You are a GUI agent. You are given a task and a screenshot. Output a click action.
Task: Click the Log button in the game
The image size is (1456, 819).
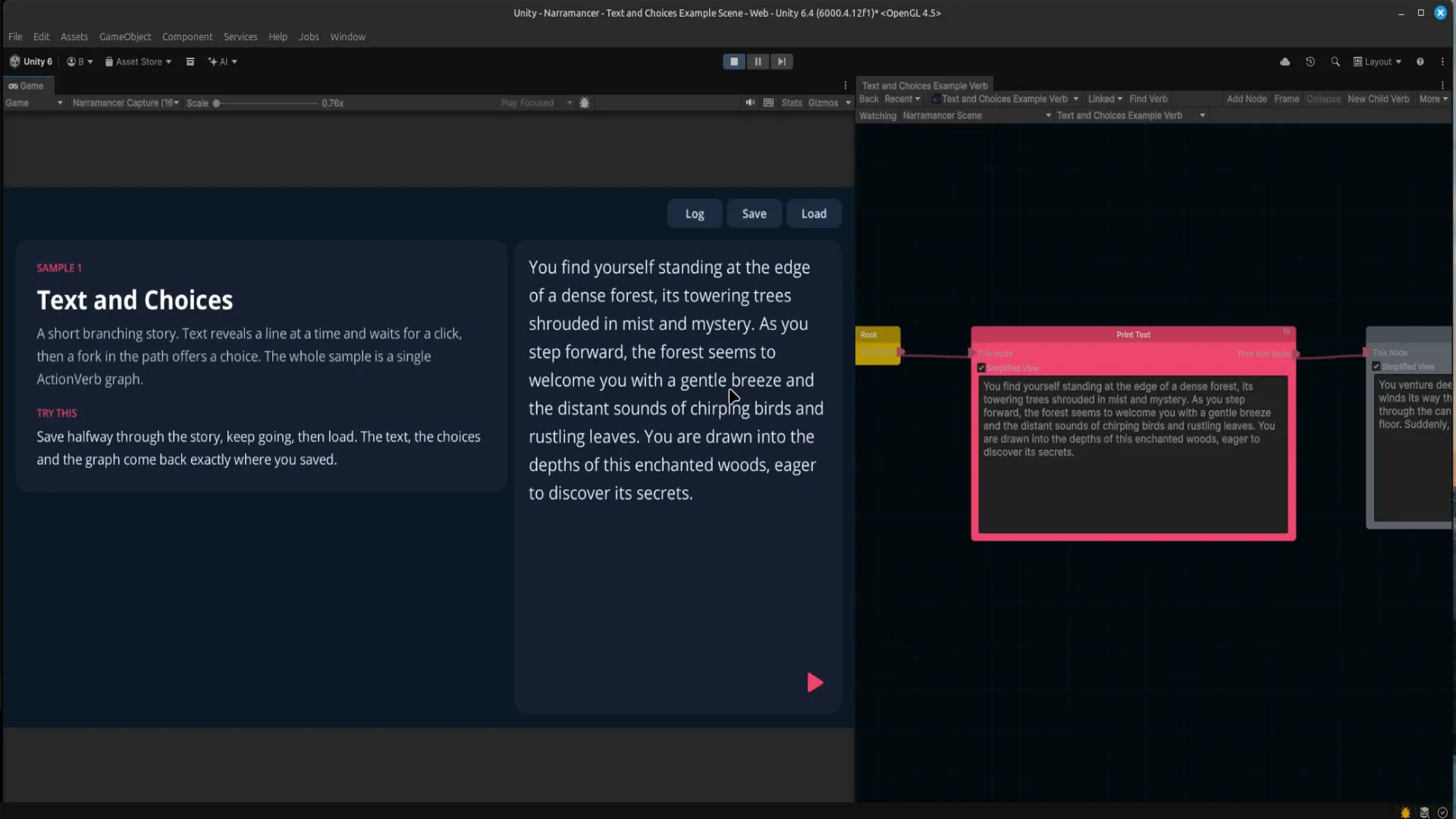(x=695, y=214)
